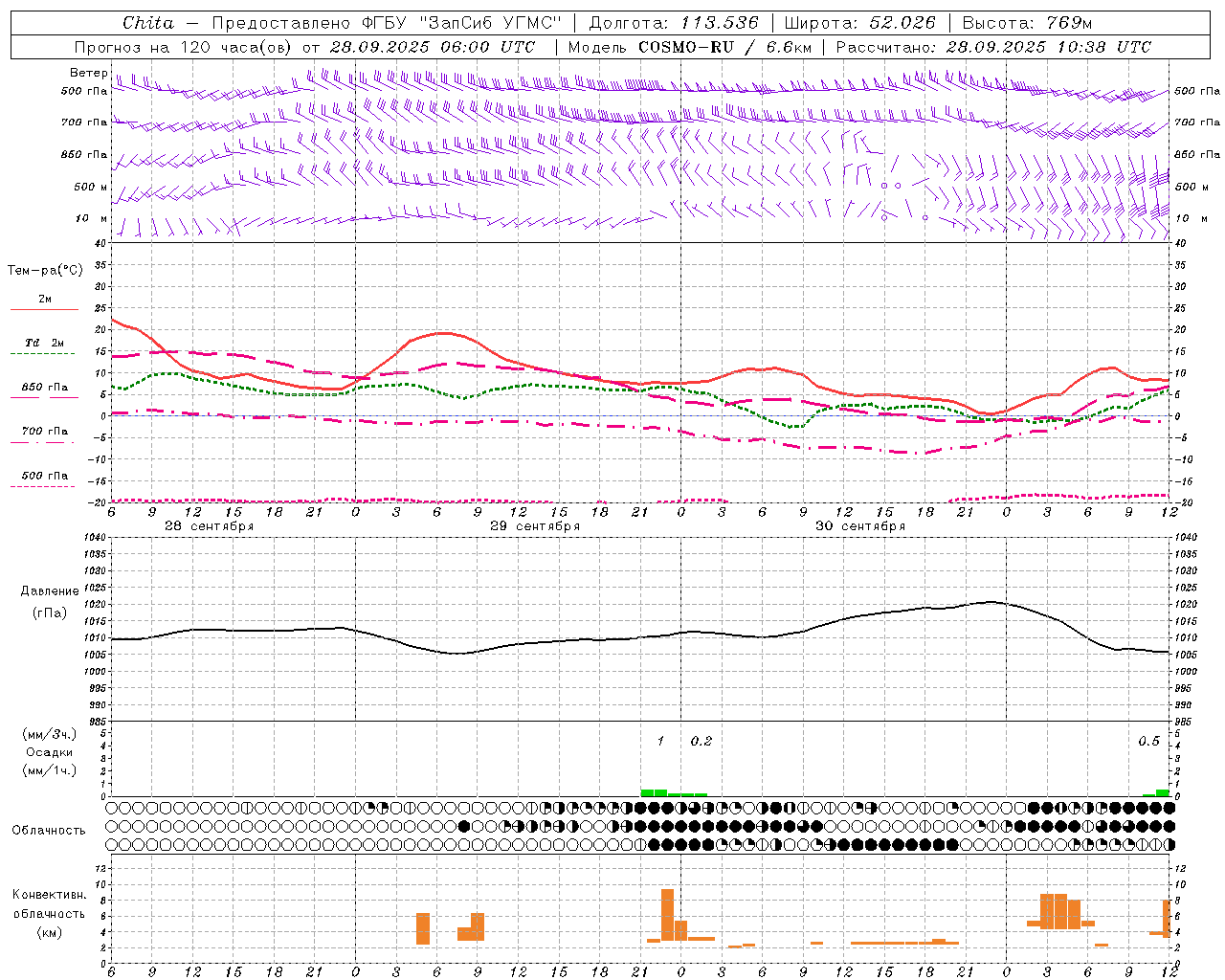
Task: Click the "700 гПа" temperature legend entry
Action: 45,431
